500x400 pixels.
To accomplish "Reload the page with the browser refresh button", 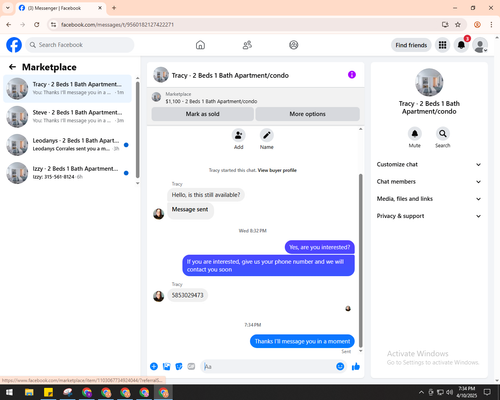I will tap(37, 25).
